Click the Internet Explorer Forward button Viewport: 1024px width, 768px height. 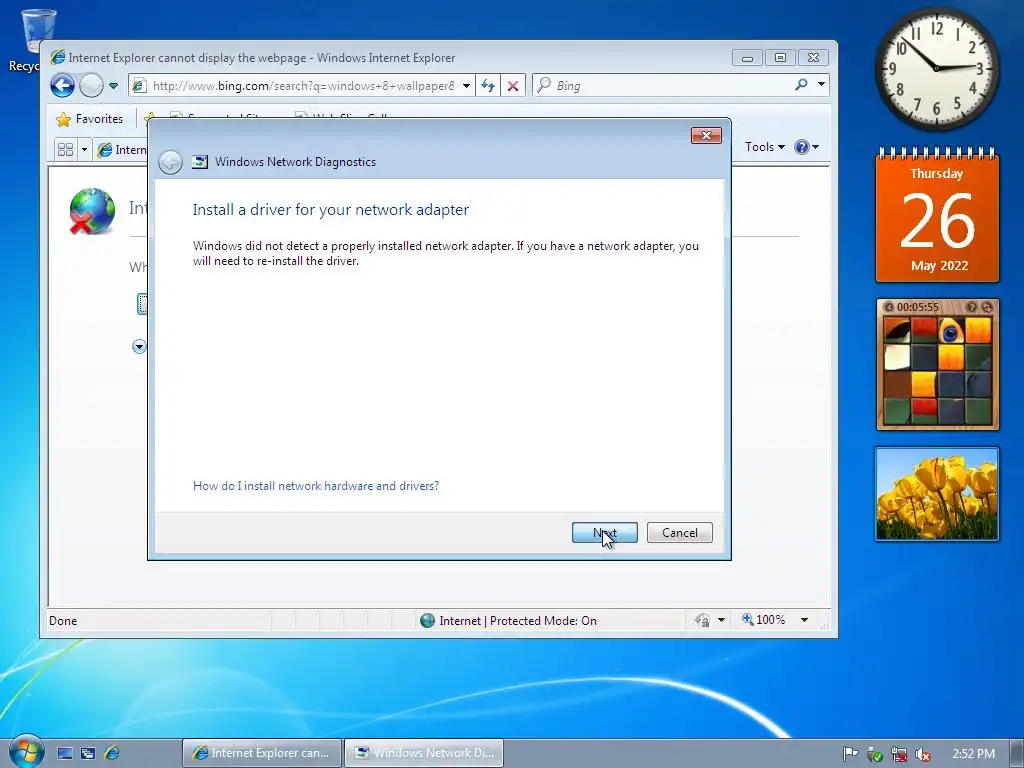91,85
